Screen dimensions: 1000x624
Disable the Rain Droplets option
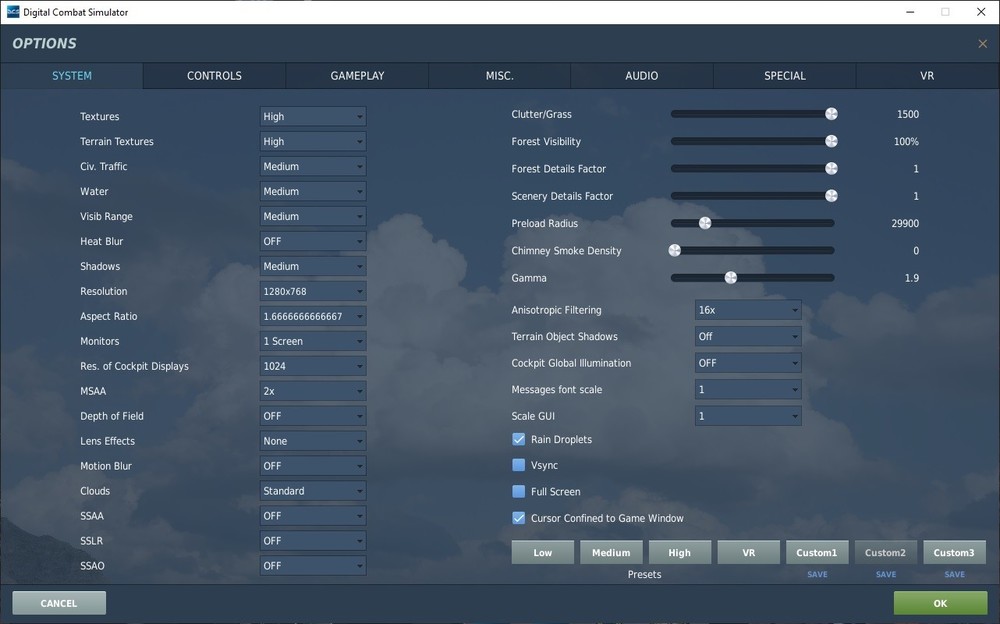click(x=518, y=439)
